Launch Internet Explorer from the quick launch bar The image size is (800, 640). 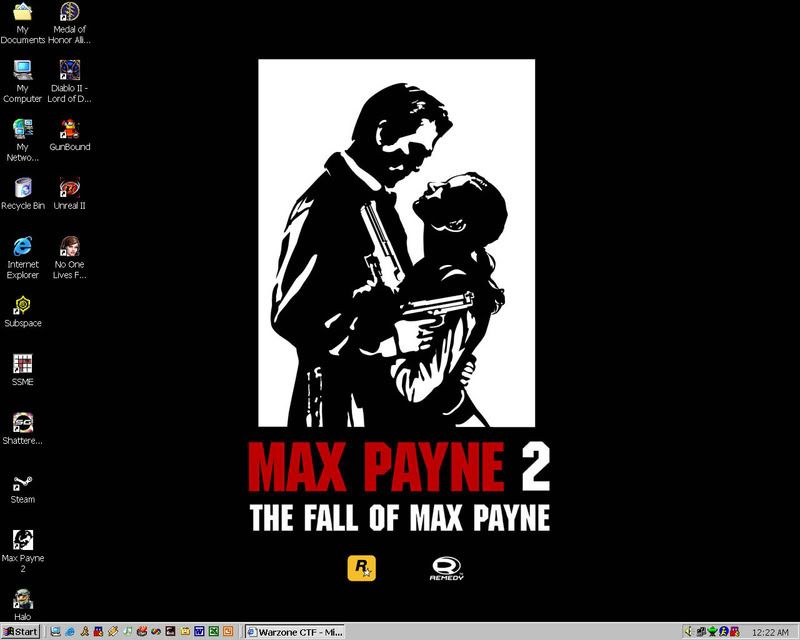click(x=70, y=632)
